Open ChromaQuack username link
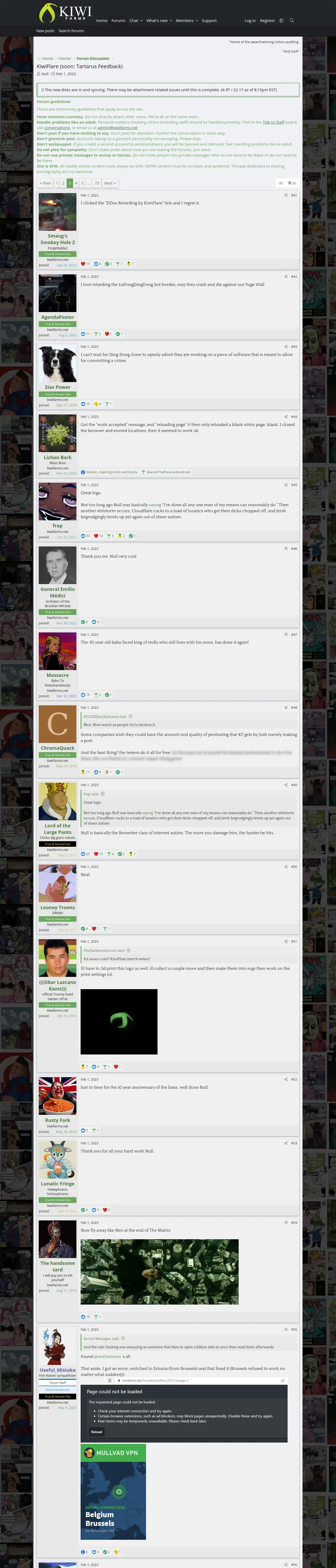 [57, 748]
